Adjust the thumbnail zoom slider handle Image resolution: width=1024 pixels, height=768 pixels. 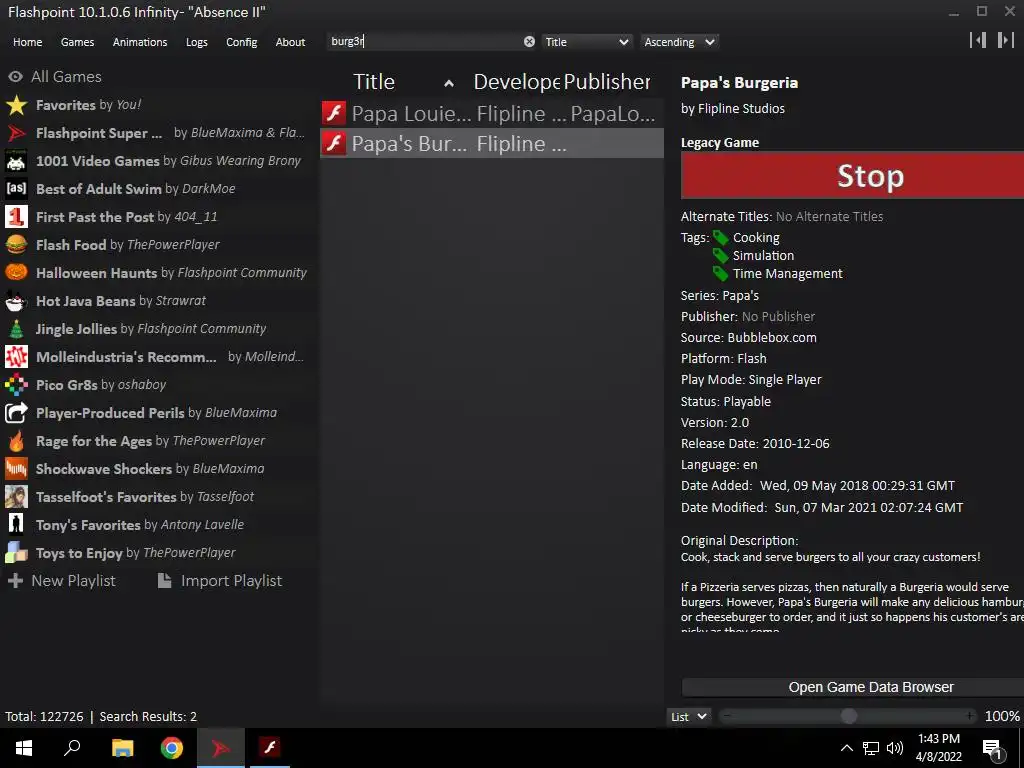tap(848, 716)
